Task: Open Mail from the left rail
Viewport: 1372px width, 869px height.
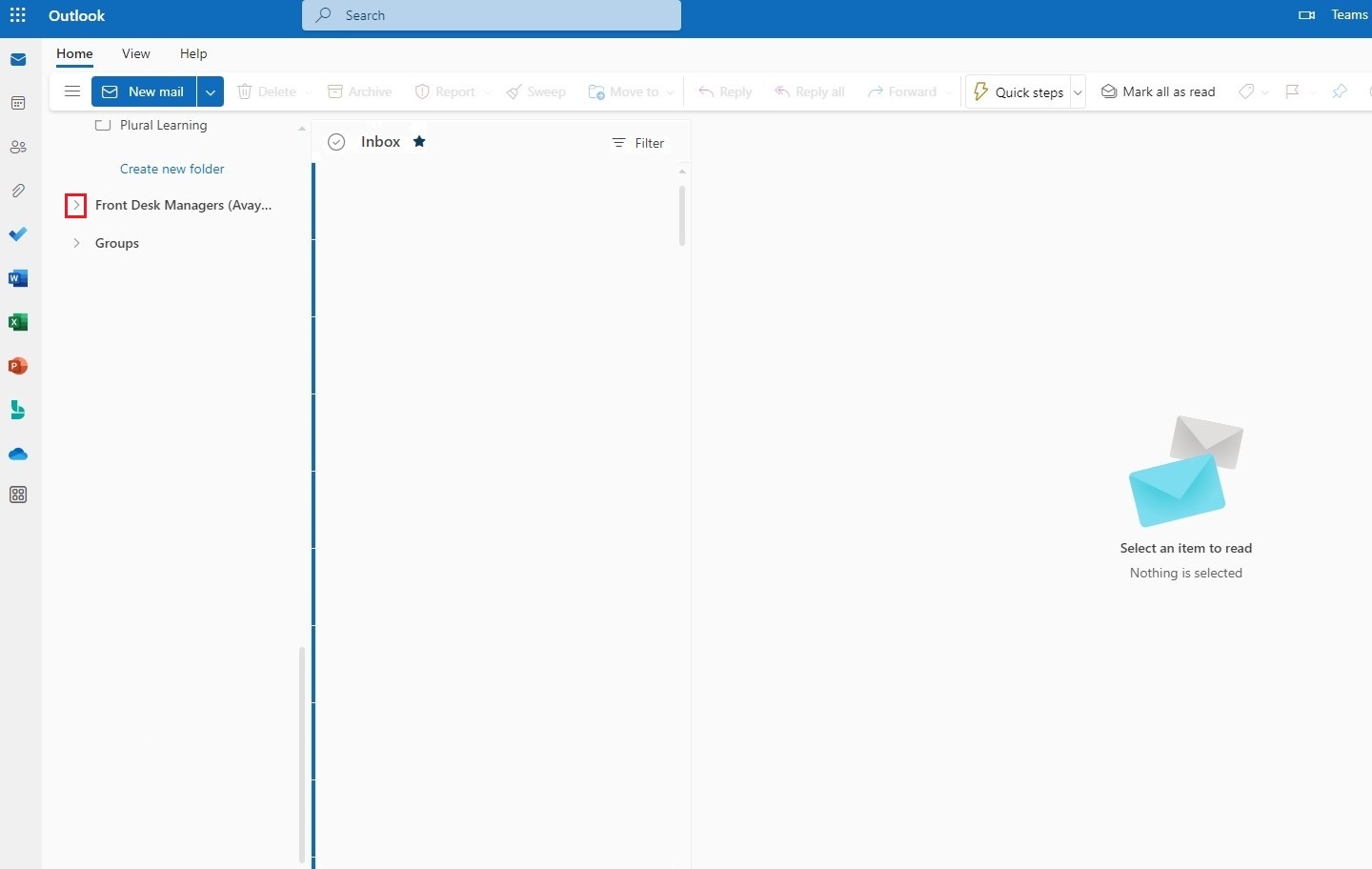Action: [x=18, y=60]
